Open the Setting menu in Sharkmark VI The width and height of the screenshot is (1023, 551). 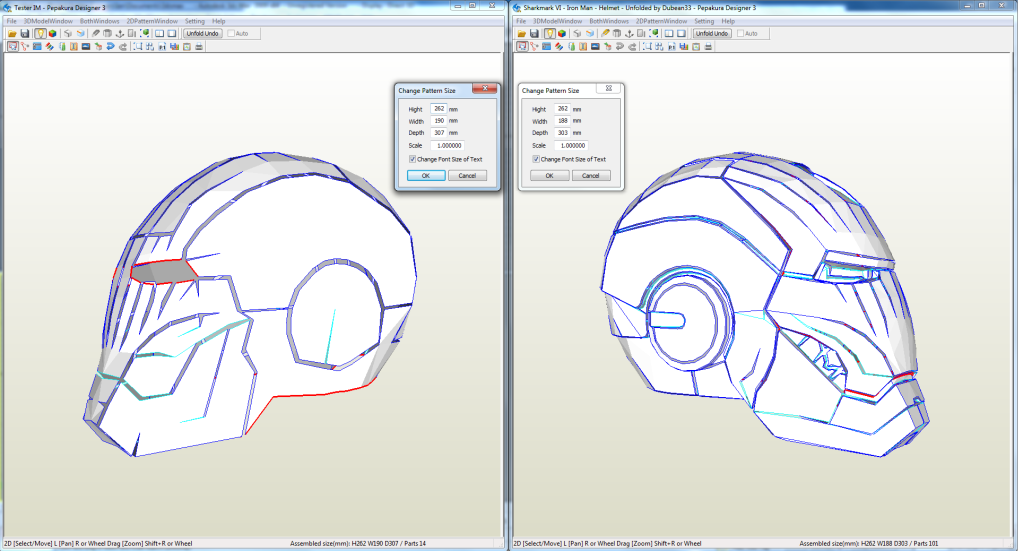704,21
